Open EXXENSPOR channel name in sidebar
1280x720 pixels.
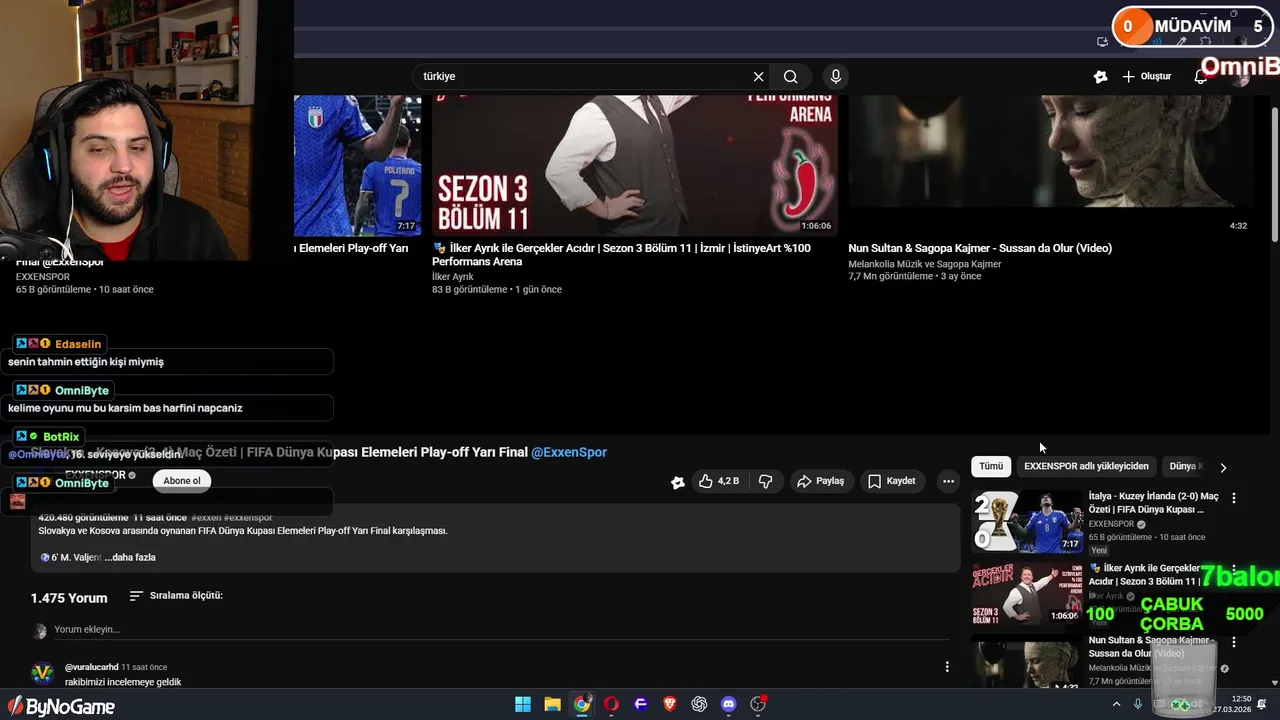click(x=1111, y=524)
